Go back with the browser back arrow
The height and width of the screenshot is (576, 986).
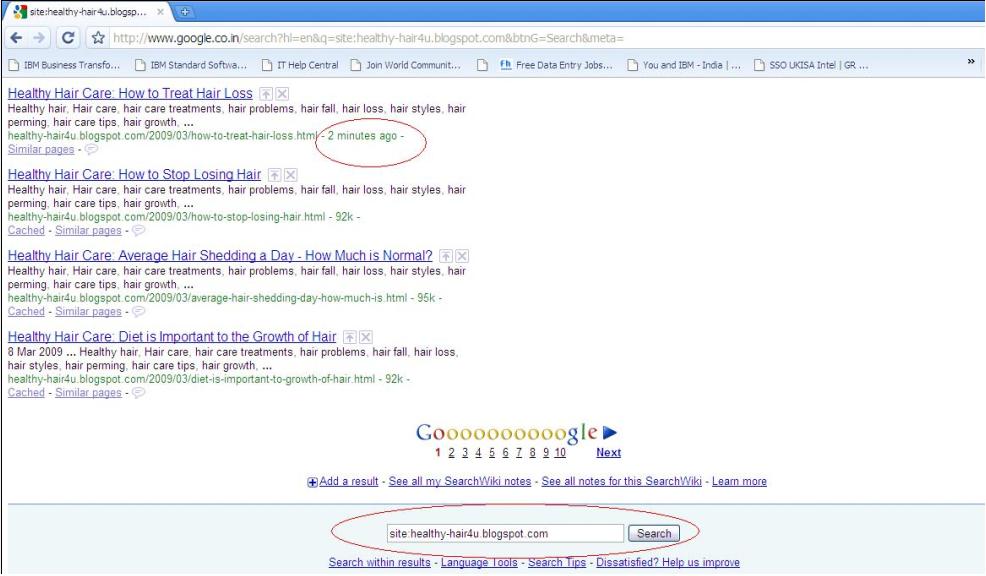coord(16,38)
